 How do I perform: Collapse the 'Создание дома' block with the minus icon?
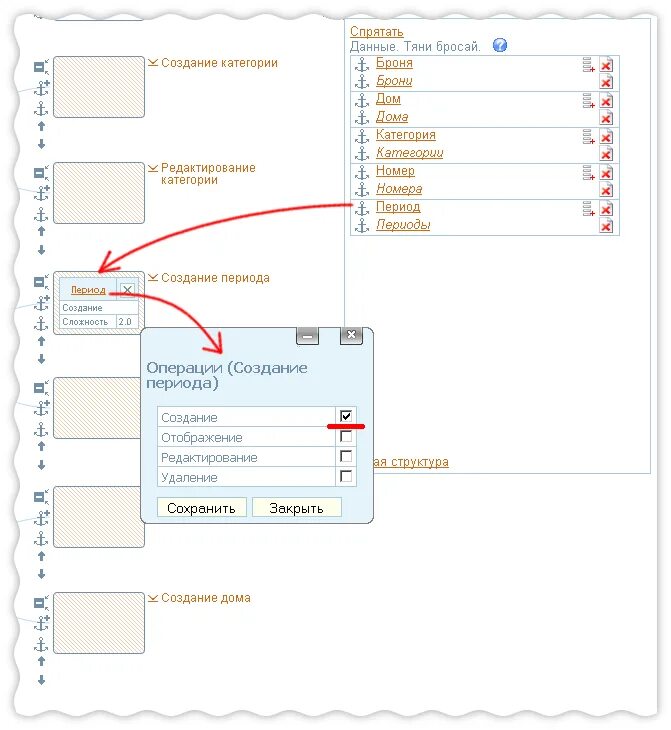coord(40,603)
